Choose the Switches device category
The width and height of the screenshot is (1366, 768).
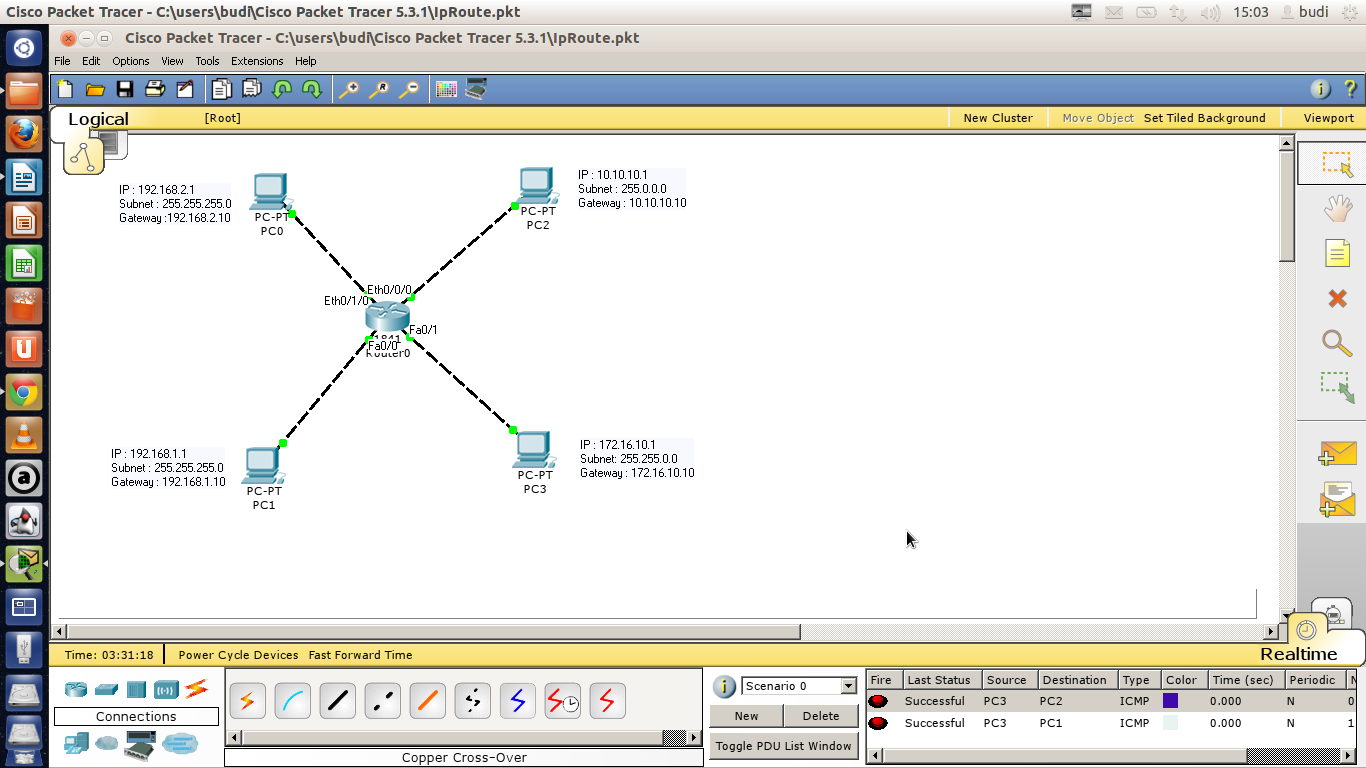106,689
